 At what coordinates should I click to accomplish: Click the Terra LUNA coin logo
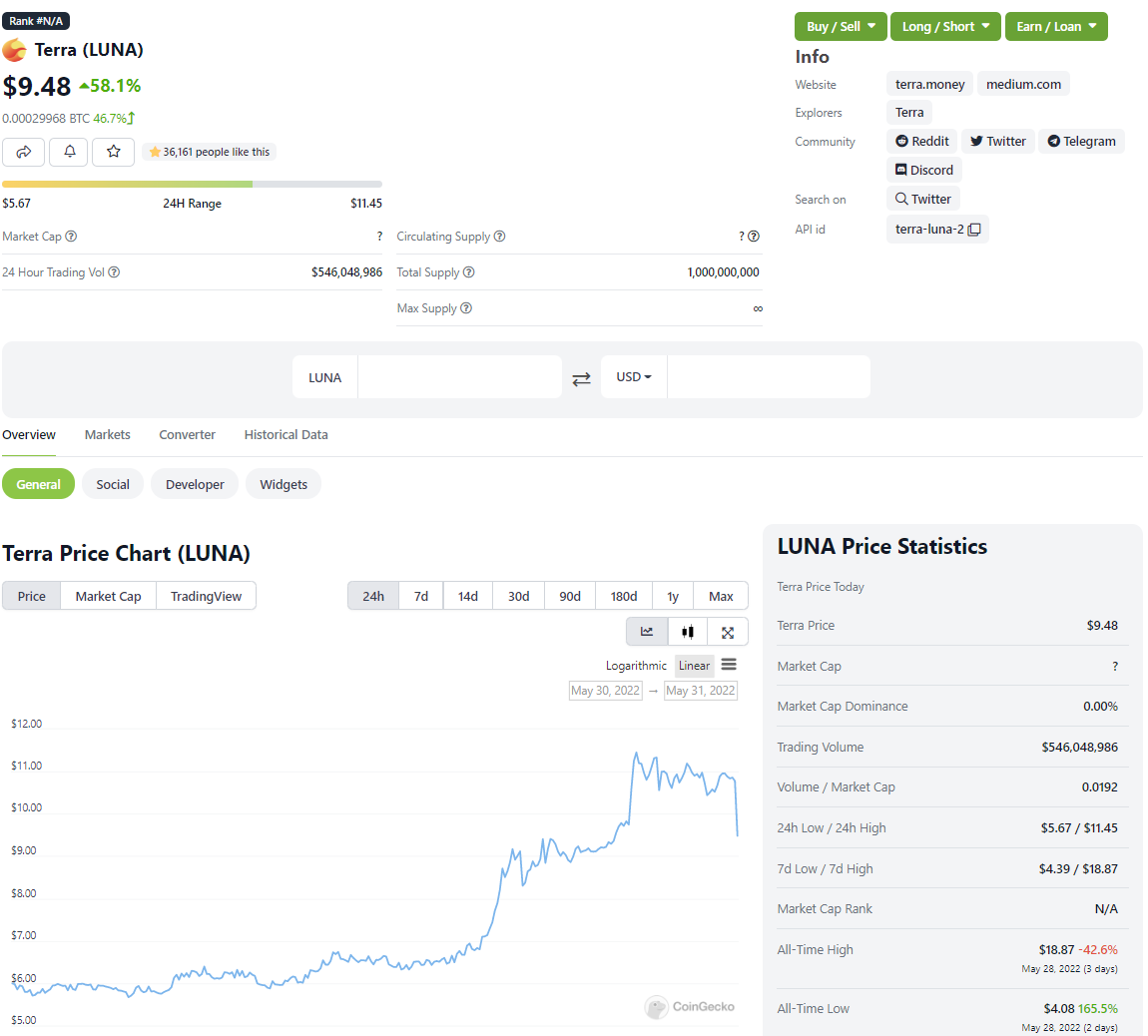pos(15,50)
